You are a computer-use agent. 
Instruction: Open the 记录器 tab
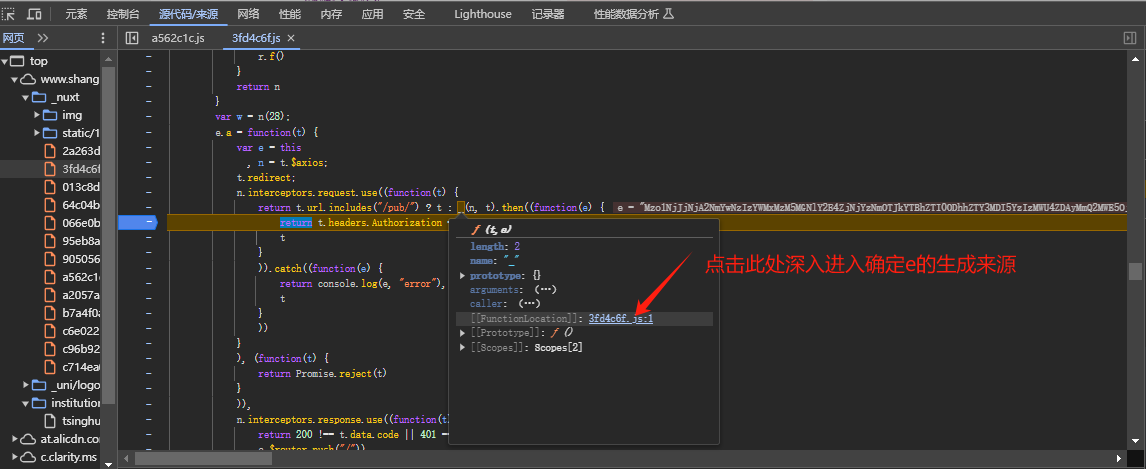[547, 14]
